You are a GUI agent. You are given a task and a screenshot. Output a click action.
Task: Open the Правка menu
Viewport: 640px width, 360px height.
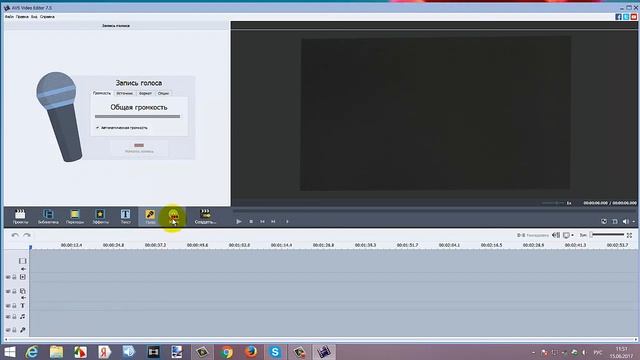tap(22, 17)
